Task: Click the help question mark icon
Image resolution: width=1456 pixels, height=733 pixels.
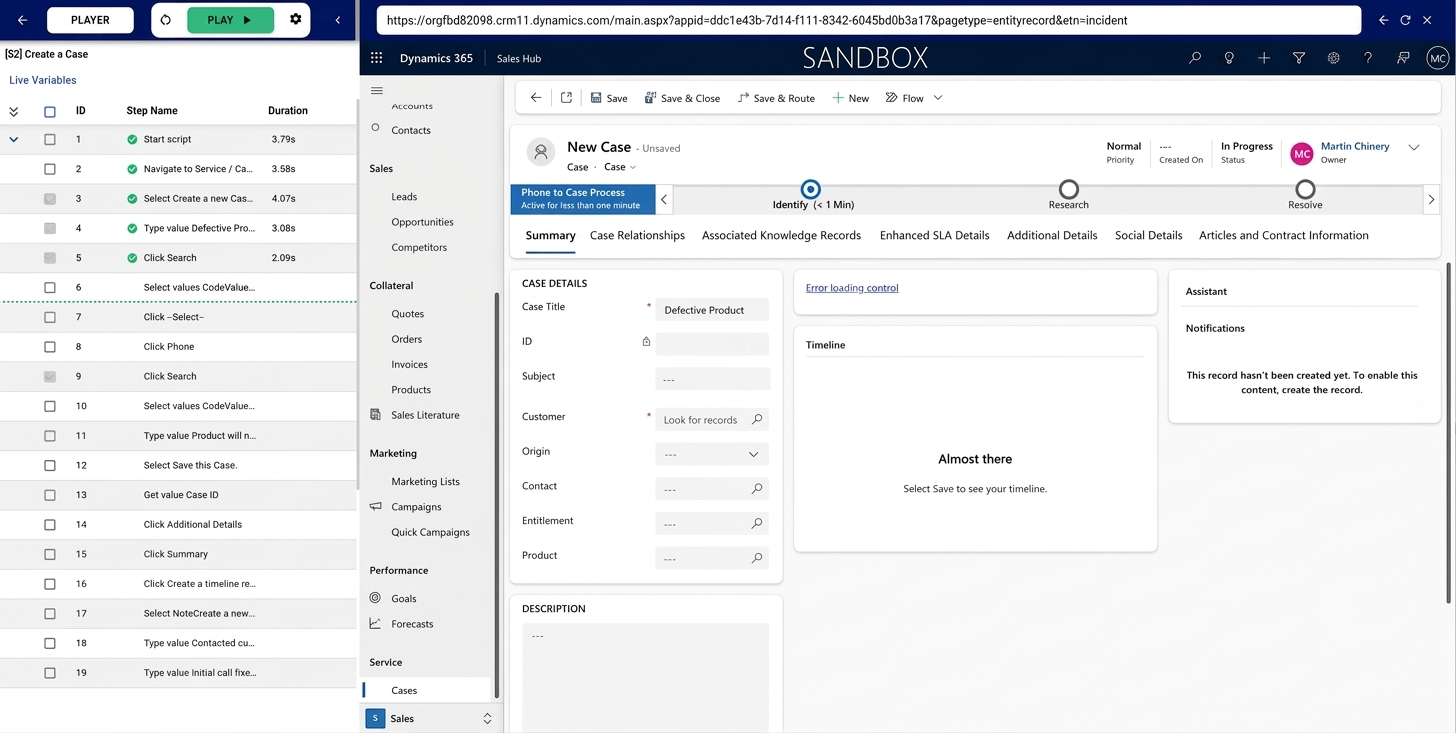Action: (x=1368, y=58)
